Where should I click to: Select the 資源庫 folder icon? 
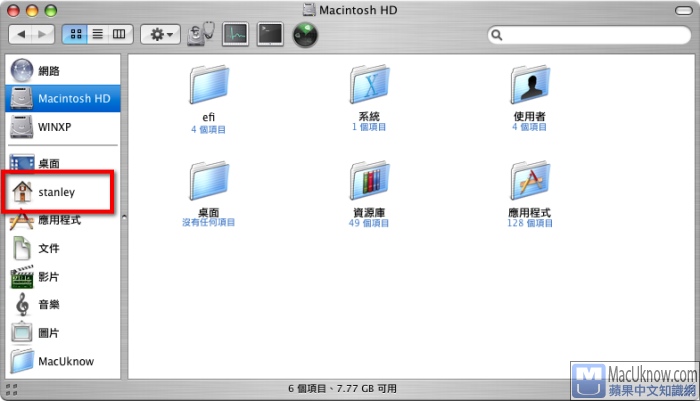369,181
